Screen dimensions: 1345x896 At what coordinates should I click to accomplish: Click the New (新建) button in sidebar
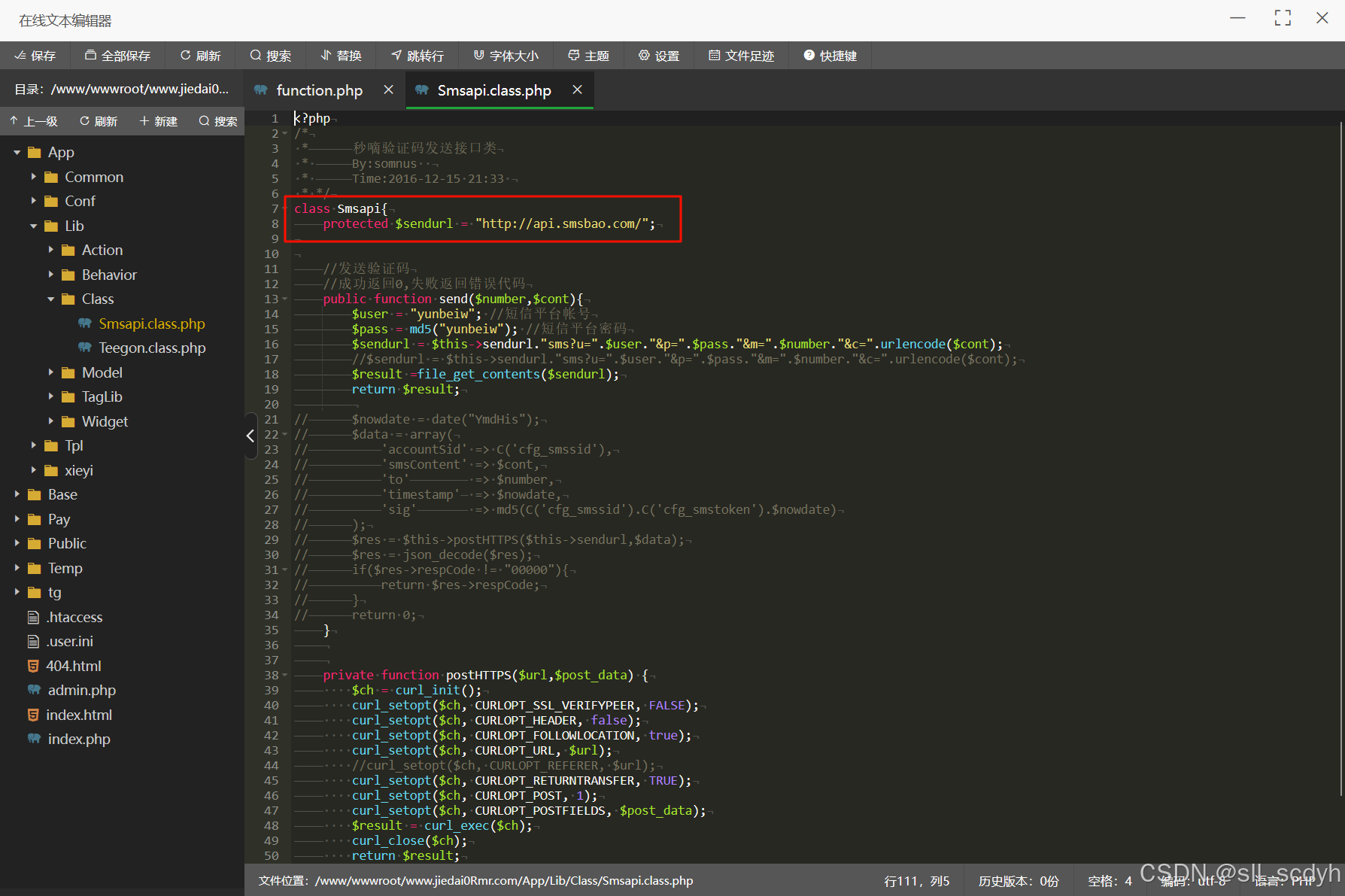(158, 121)
